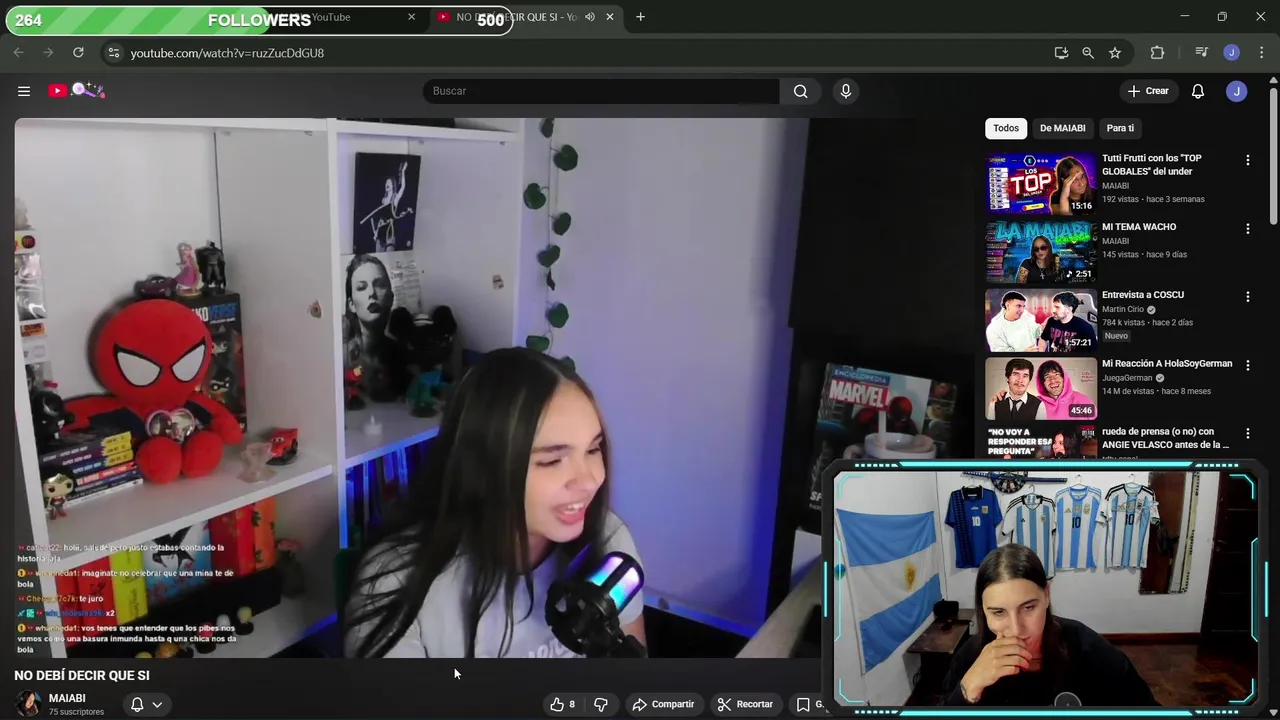1280x720 pixels.
Task: Select the Para ti filter chip
Action: pos(1120,128)
